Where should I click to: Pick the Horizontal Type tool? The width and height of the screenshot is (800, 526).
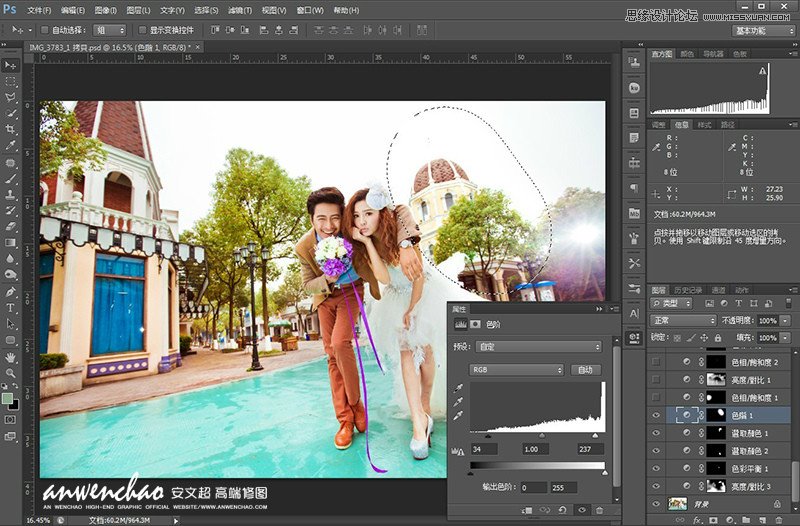click(x=11, y=306)
